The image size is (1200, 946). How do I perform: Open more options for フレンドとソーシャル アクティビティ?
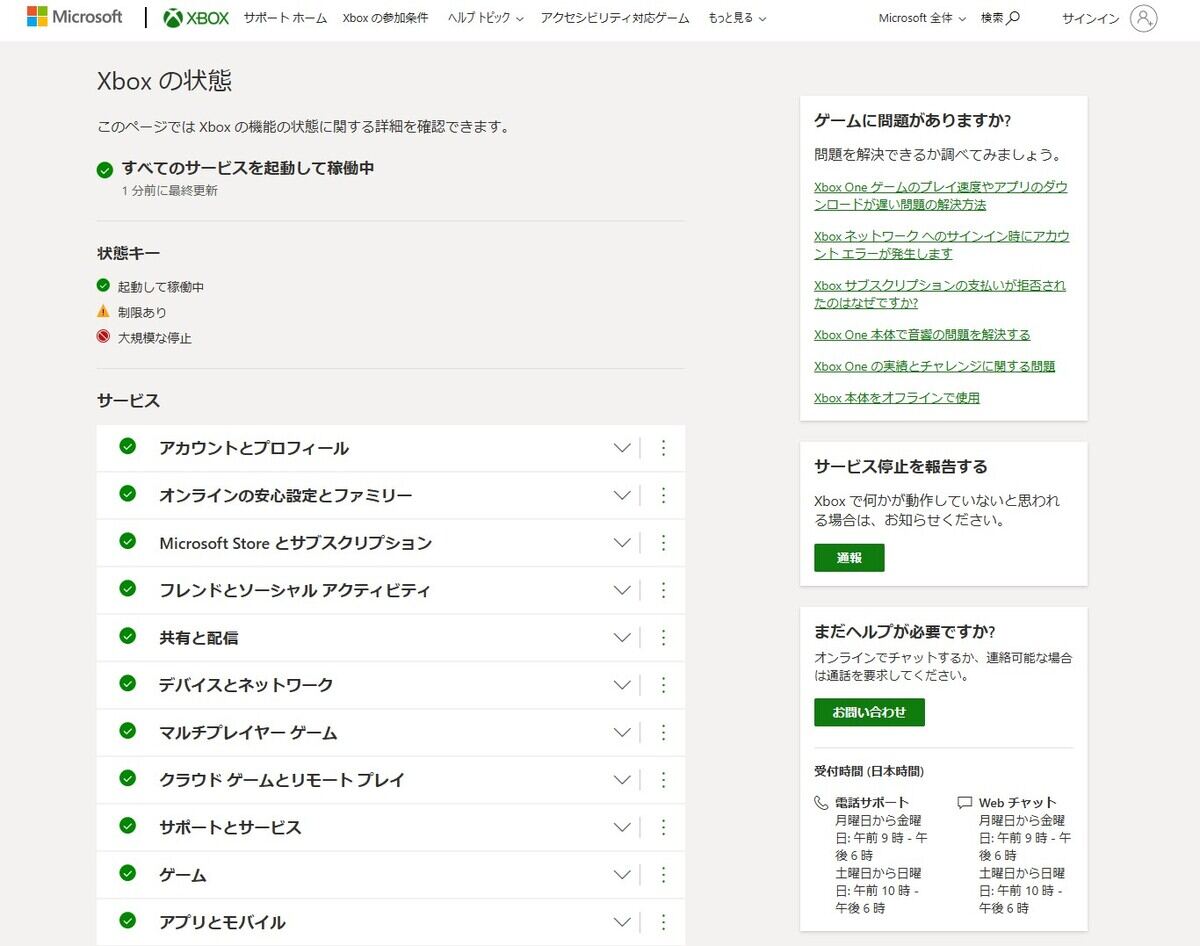pyautogui.click(x=663, y=590)
